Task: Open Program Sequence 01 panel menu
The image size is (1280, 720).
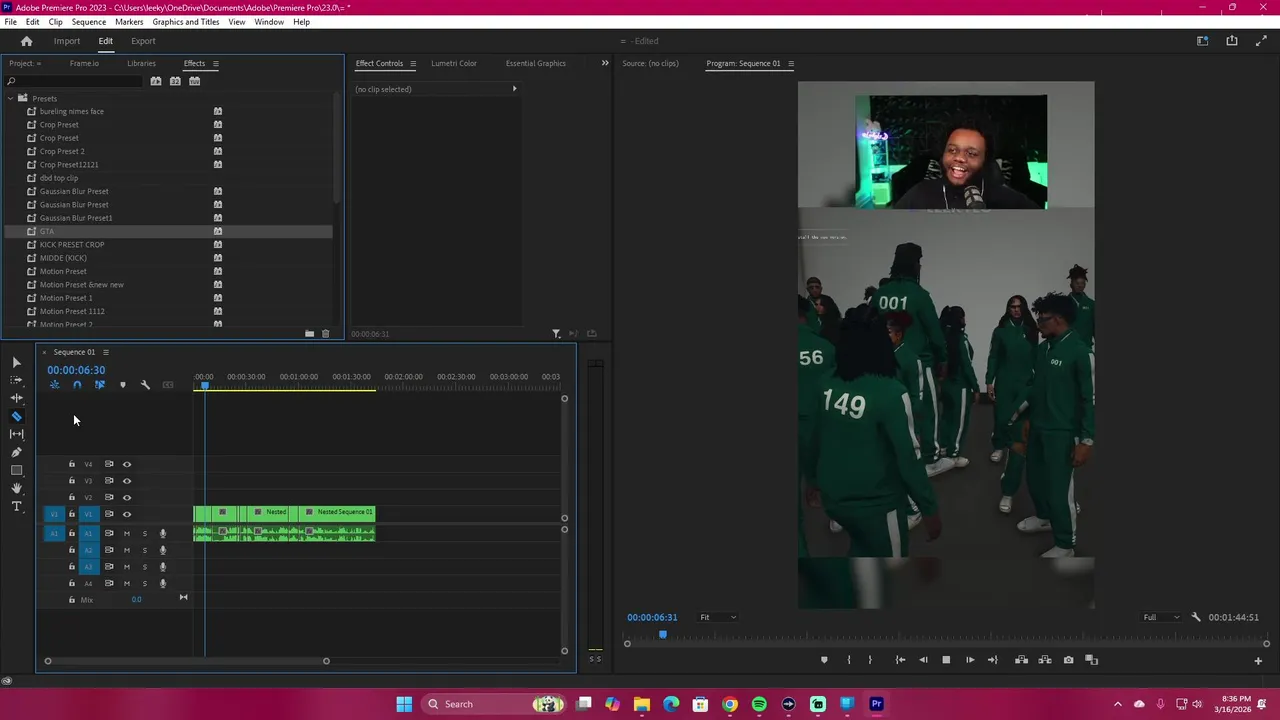Action: [790, 63]
